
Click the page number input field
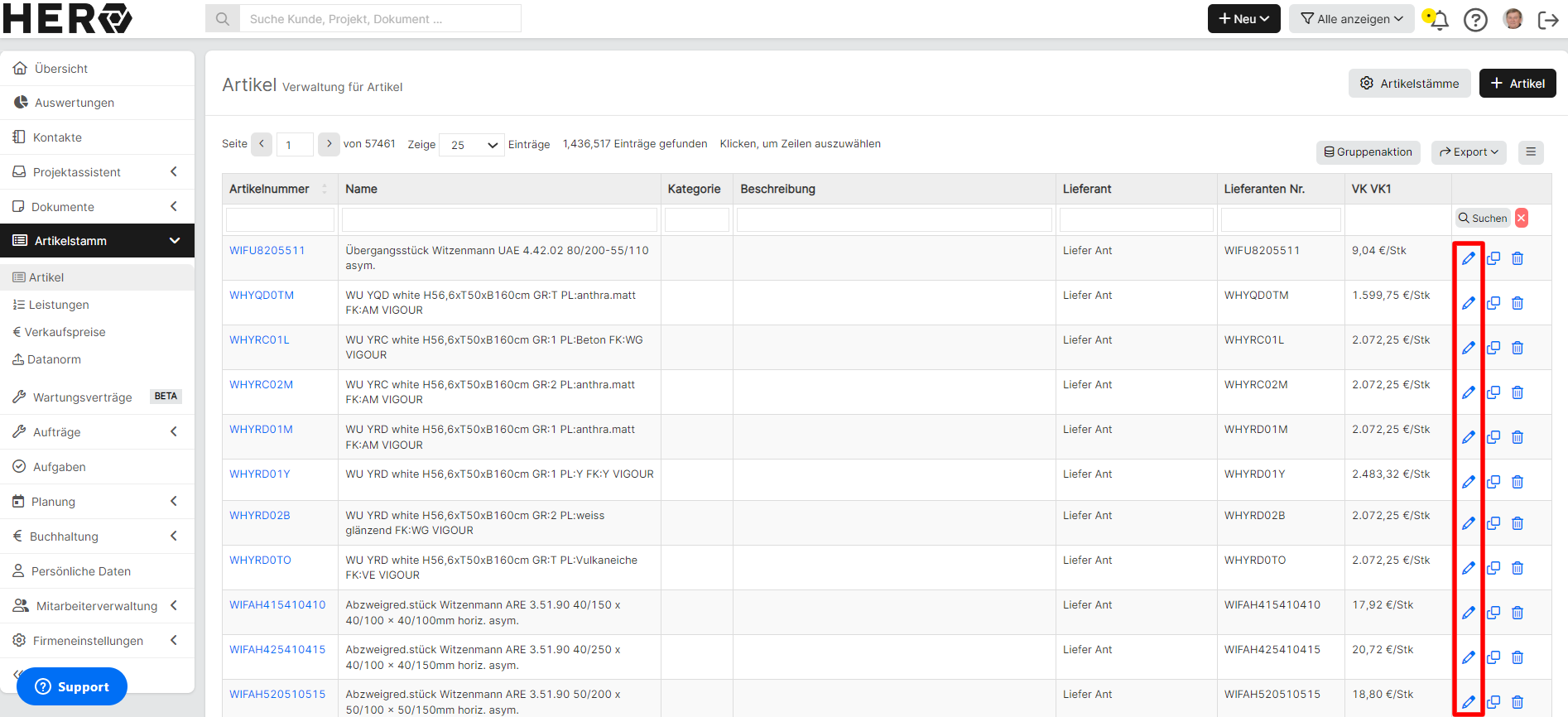click(x=295, y=145)
